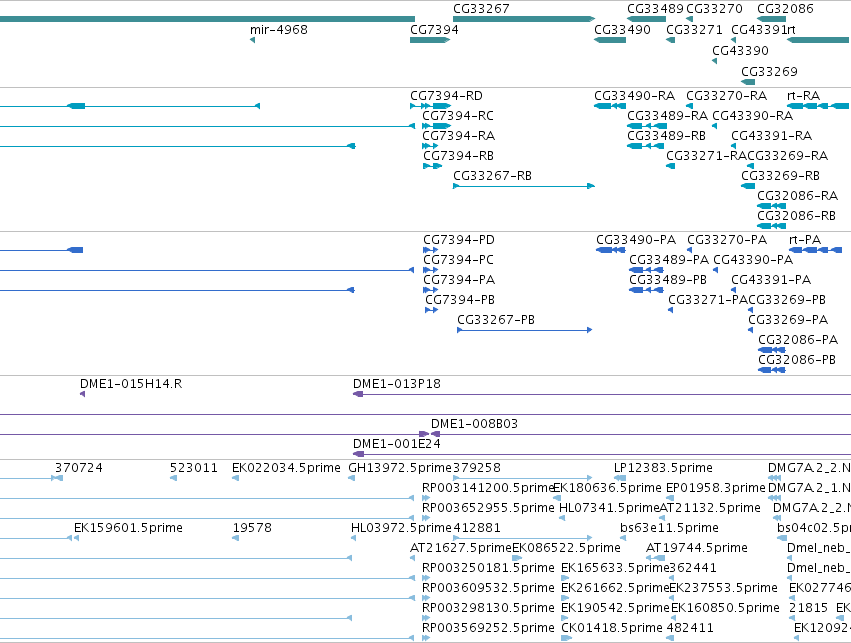Select transcript CG7394-RC
The image size is (851, 643).
click(458, 116)
